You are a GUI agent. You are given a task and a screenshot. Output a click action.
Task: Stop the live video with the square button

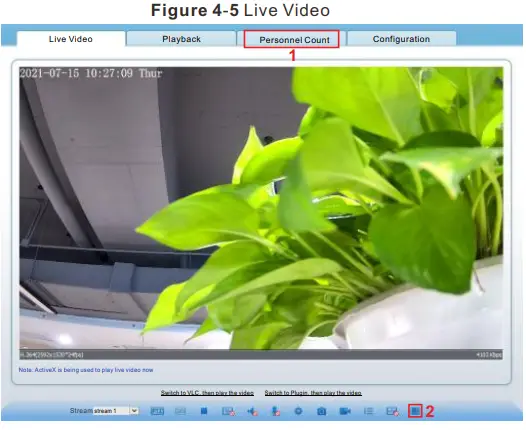click(204, 411)
